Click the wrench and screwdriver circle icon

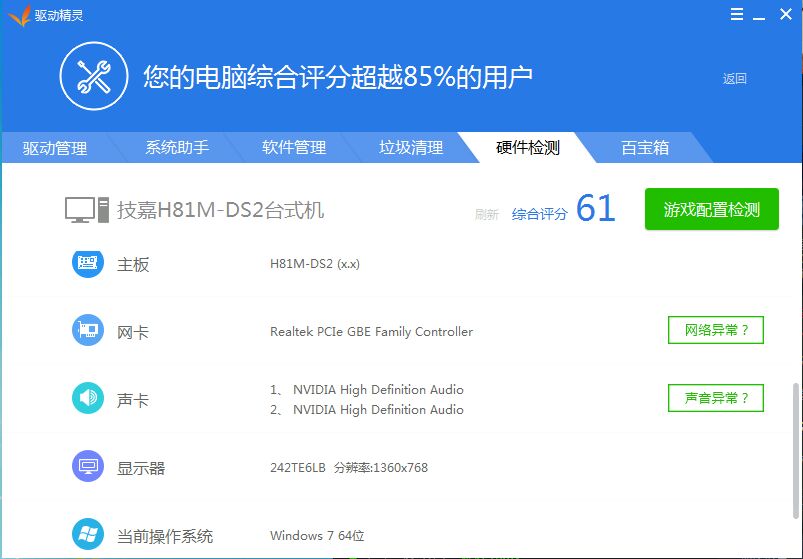point(94,76)
